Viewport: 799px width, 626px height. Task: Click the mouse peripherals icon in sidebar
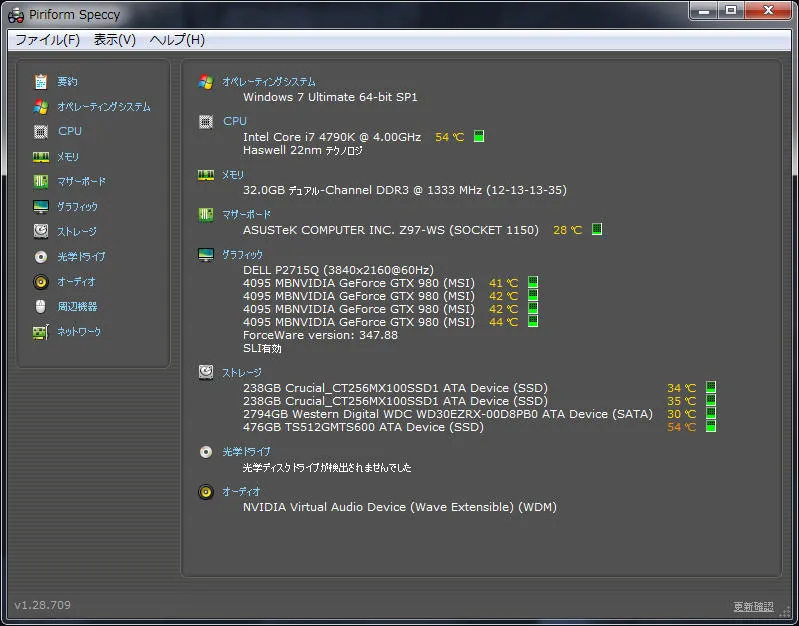click(40, 306)
